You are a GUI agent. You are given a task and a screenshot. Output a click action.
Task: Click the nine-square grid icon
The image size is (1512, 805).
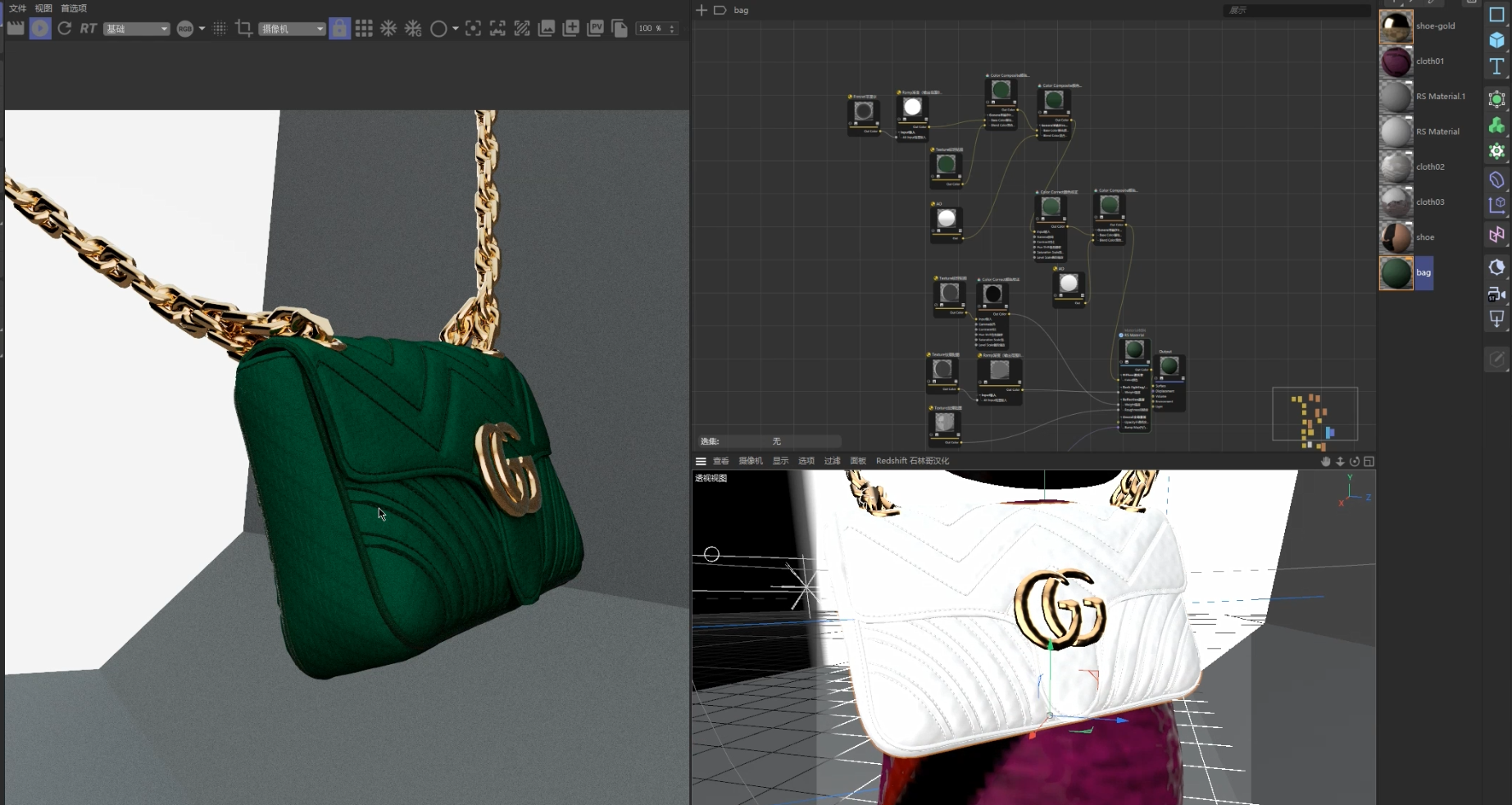[364, 29]
